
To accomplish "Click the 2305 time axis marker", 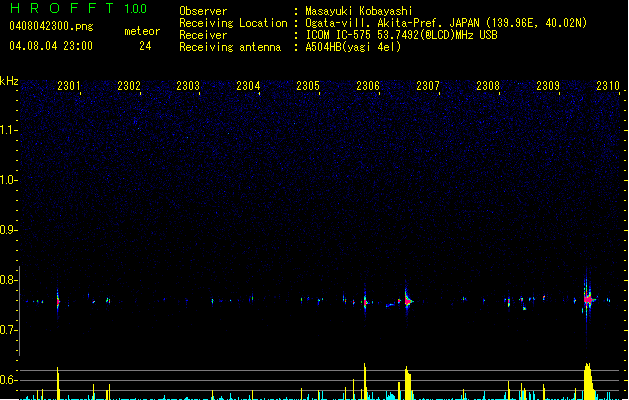I will (308, 86).
